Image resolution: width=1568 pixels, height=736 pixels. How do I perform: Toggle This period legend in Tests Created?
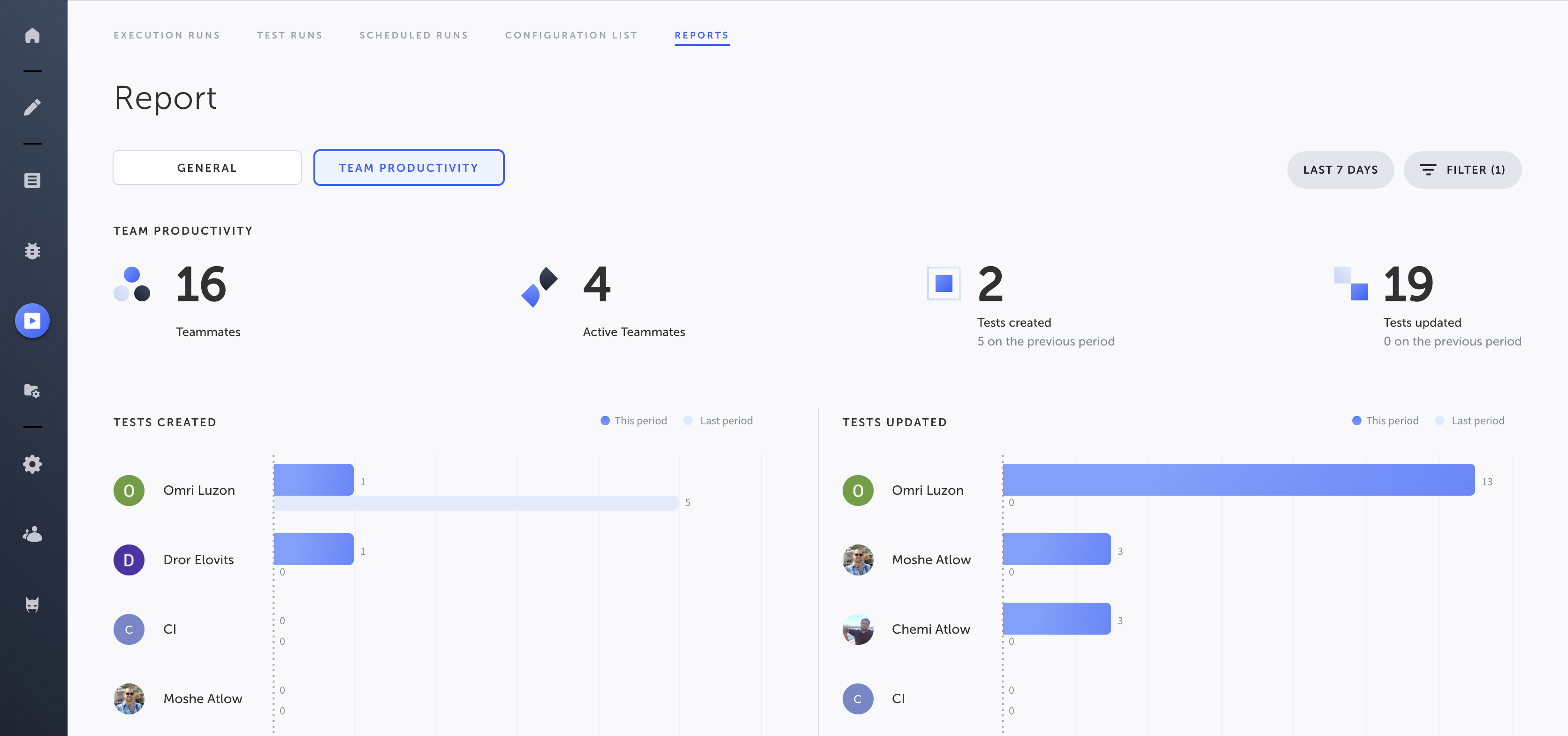click(x=634, y=421)
